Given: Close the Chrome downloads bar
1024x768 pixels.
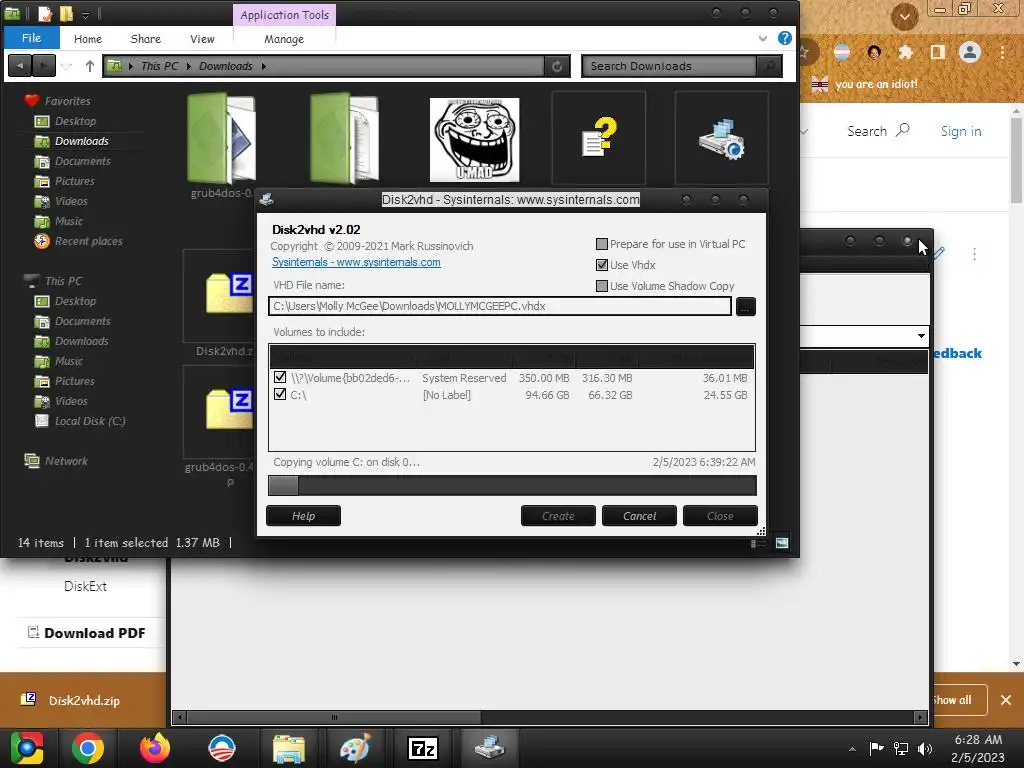Looking at the screenshot, I should pos(1006,700).
